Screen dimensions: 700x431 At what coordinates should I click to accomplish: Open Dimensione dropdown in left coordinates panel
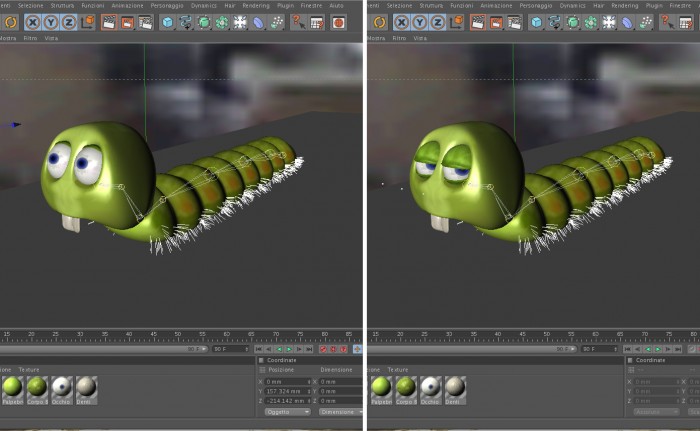(x=341, y=412)
